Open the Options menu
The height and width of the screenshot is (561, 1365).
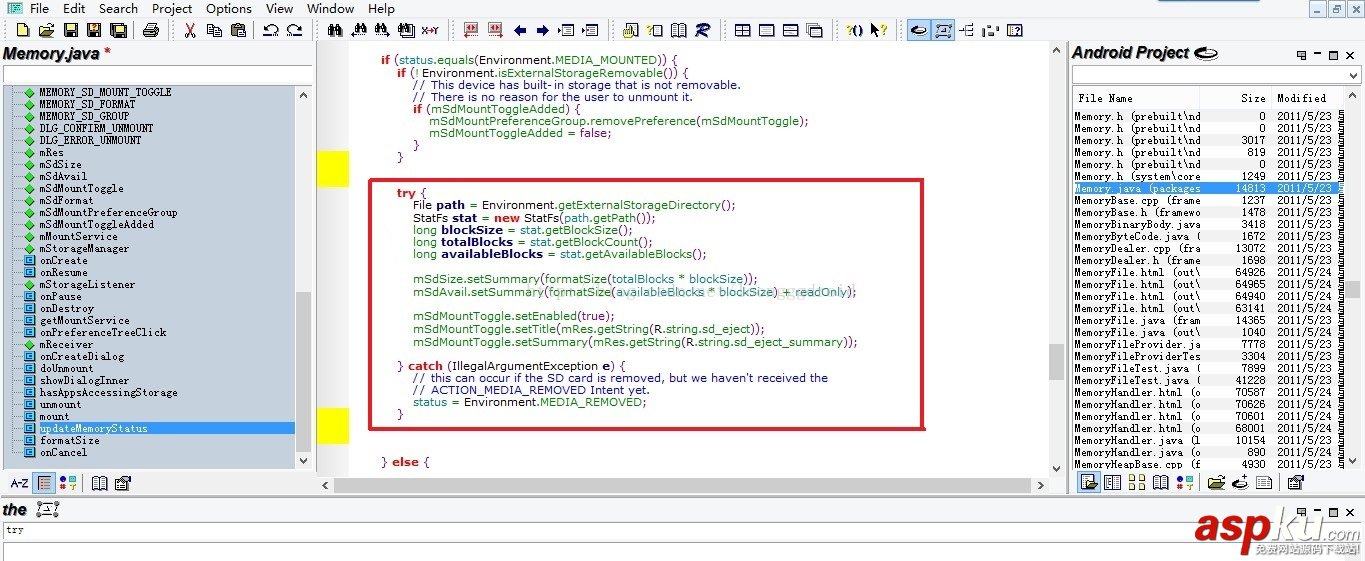[229, 8]
